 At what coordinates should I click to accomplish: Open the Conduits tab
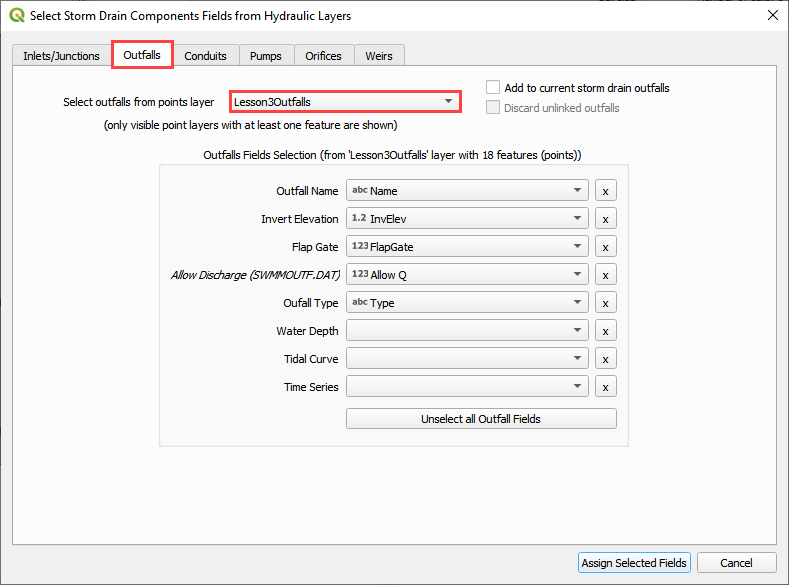(x=205, y=56)
